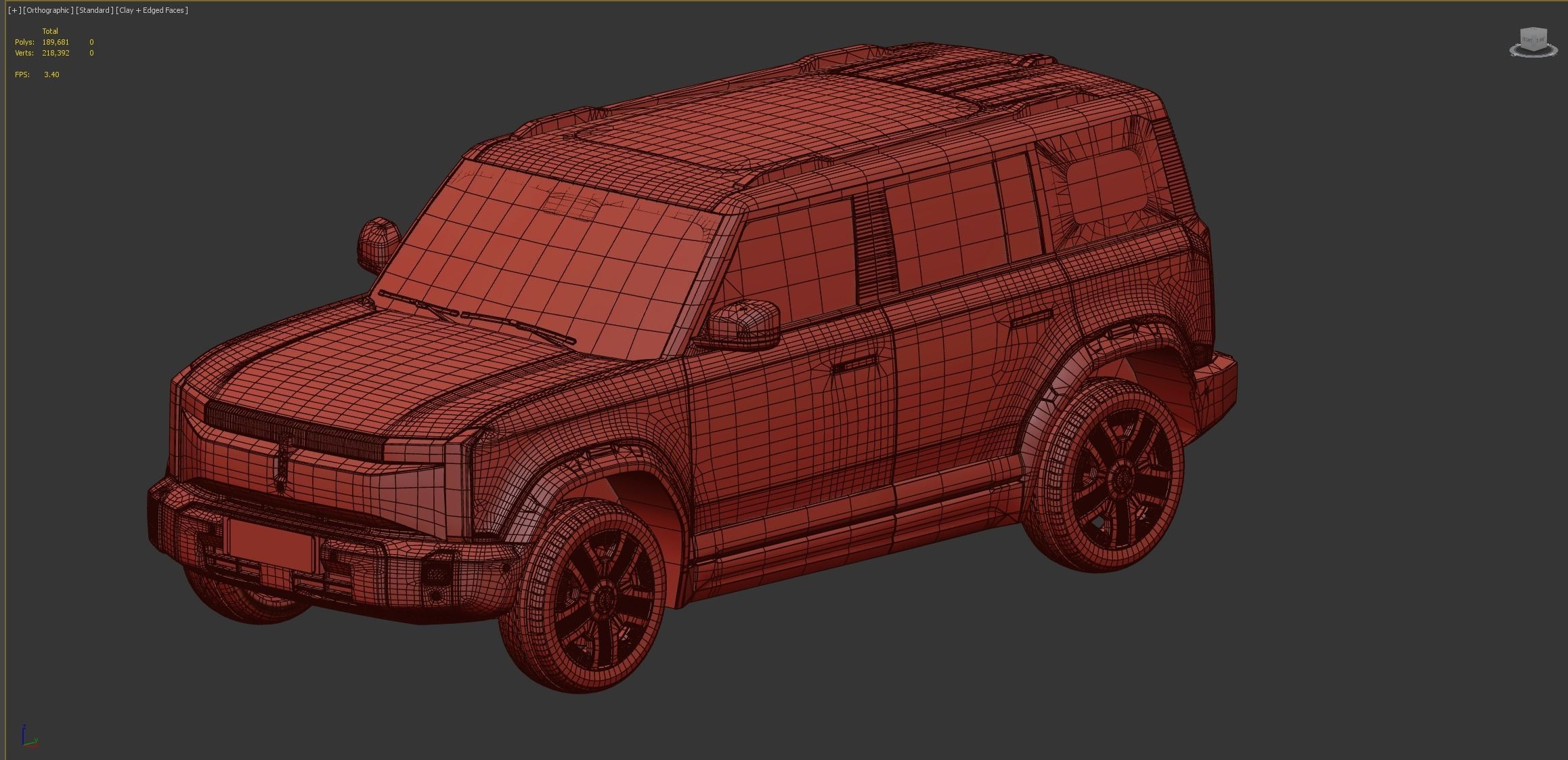Click the ViewCube navigation widget
The image size is (1568, 760).
[x=1533, y=42]
